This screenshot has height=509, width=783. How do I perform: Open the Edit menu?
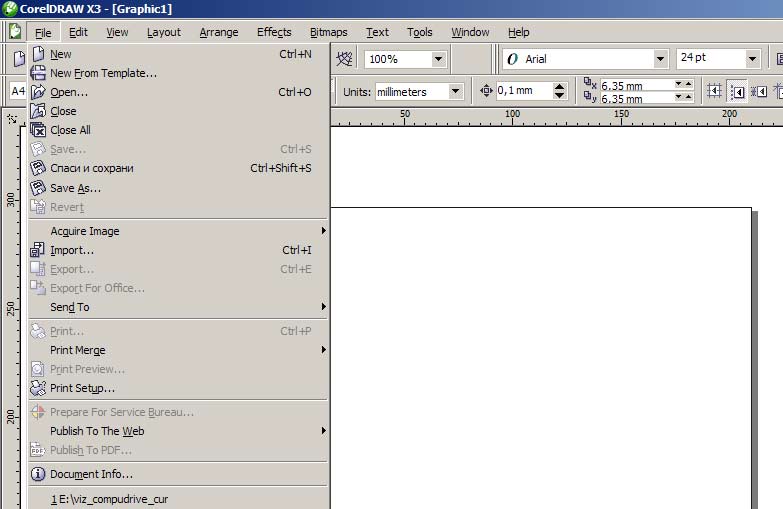pos(78,32)
